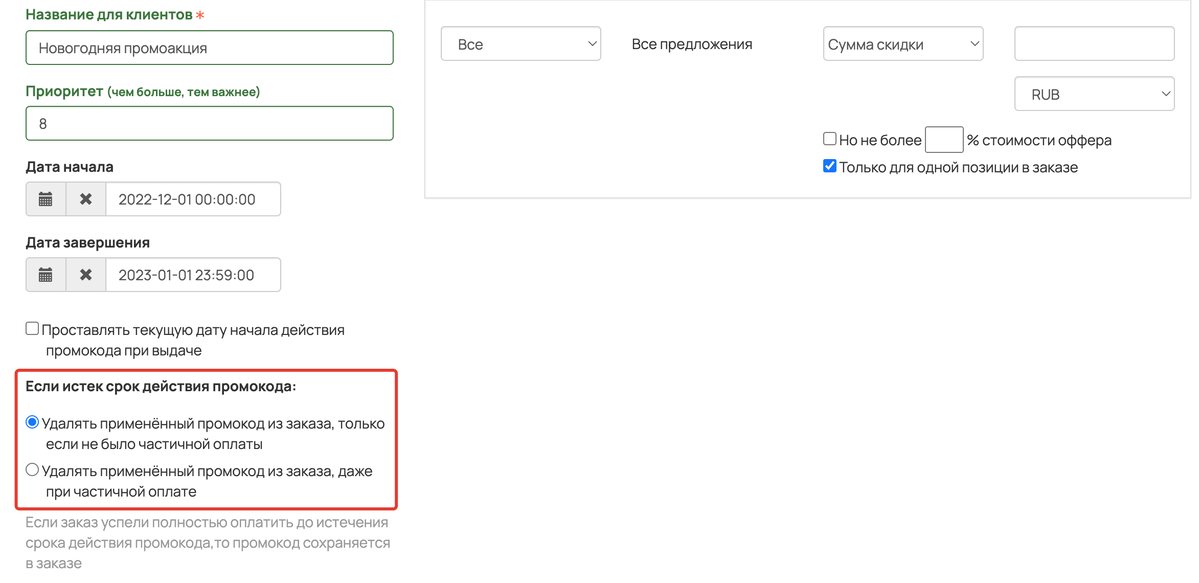
Task: Open calendar picker for Дата начала
Action: pyautogui.click(x=46, y=199)
